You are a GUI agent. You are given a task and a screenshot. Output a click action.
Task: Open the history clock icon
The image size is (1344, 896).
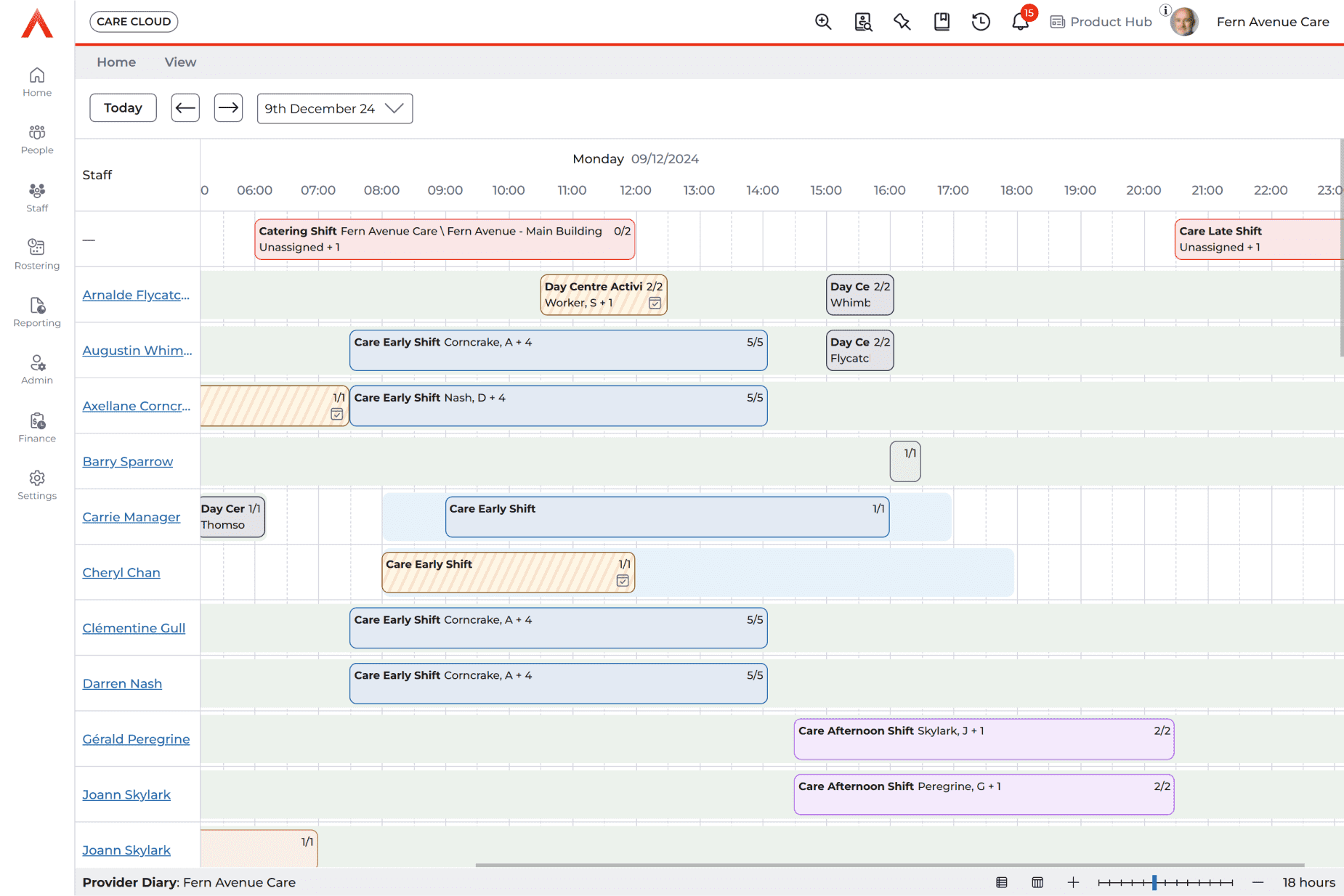981,22
